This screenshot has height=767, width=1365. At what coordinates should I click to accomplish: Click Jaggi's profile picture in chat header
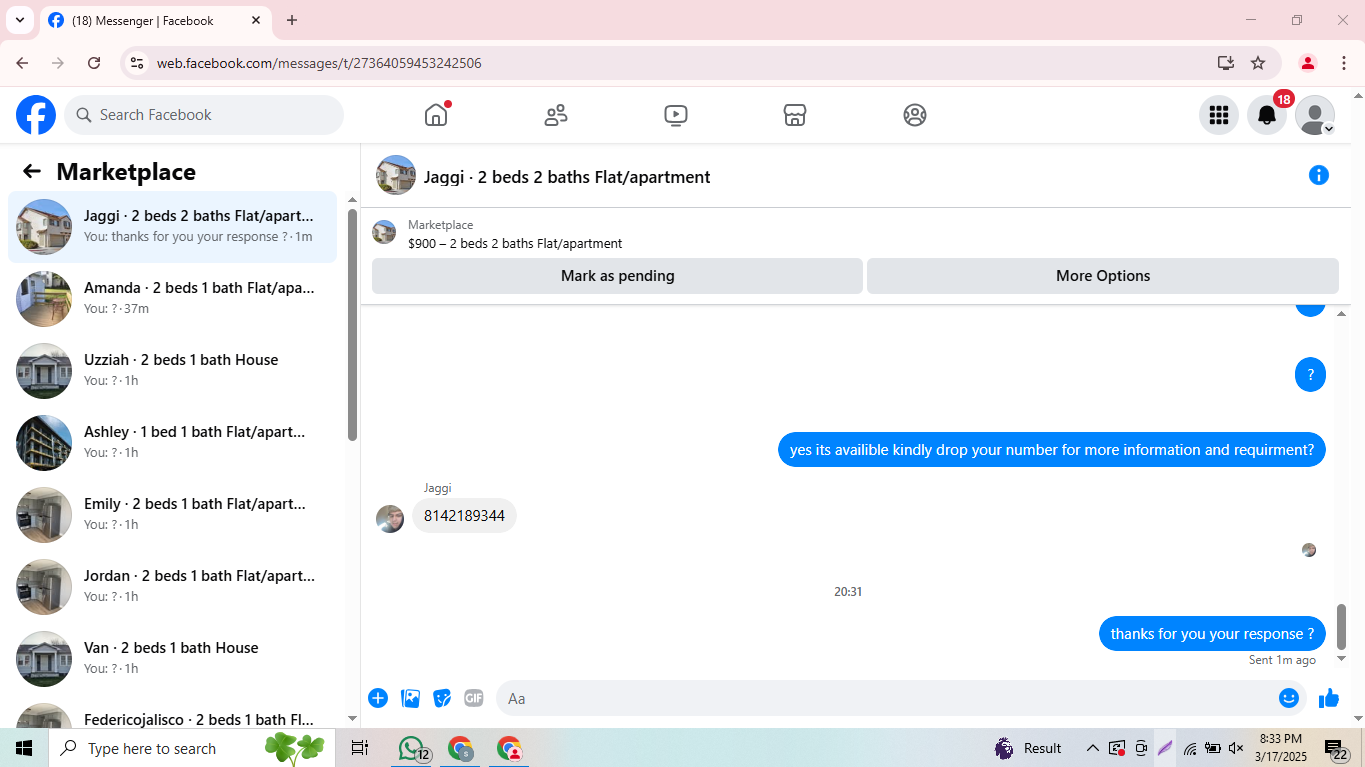pyautogui.click(x=396, y=175)
